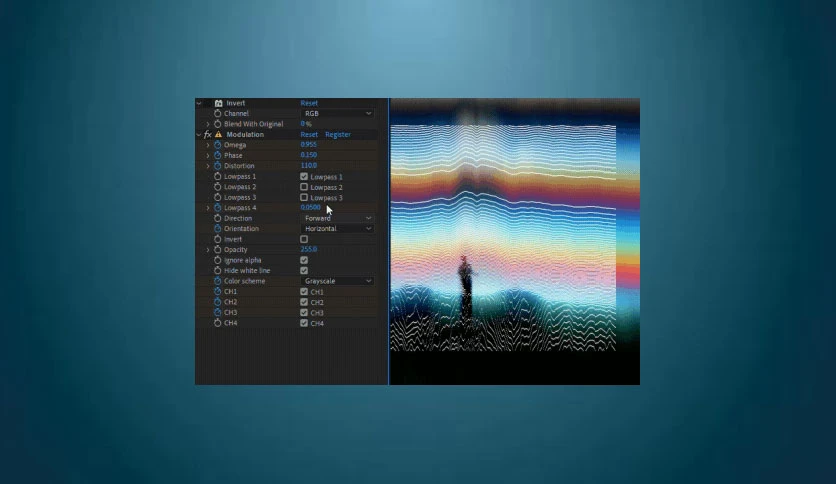Open the Color scheme Grayscale dropdown
The width and height of the screenshot is (836, 484).
coord(337,281)
